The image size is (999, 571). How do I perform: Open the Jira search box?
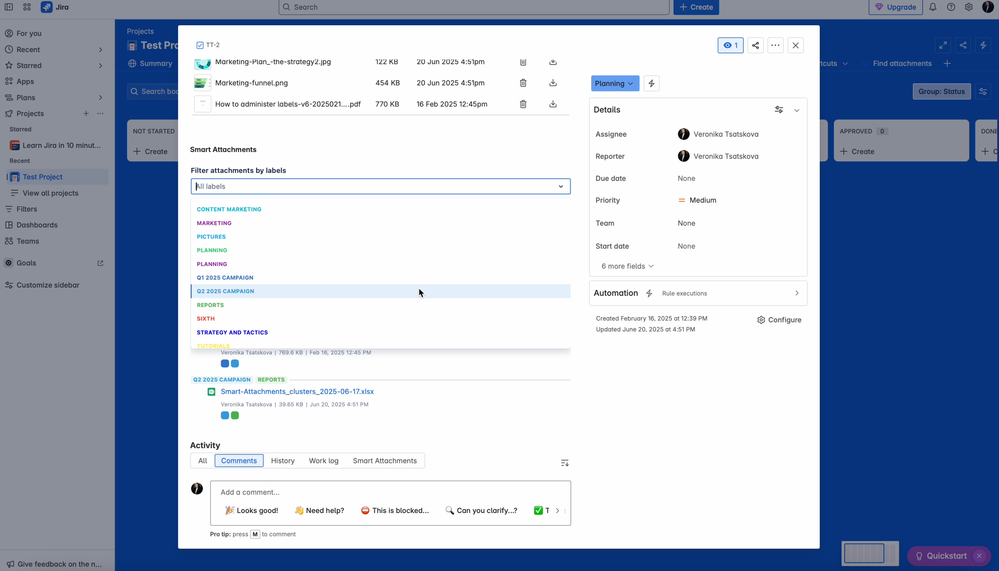click(474, 7)
